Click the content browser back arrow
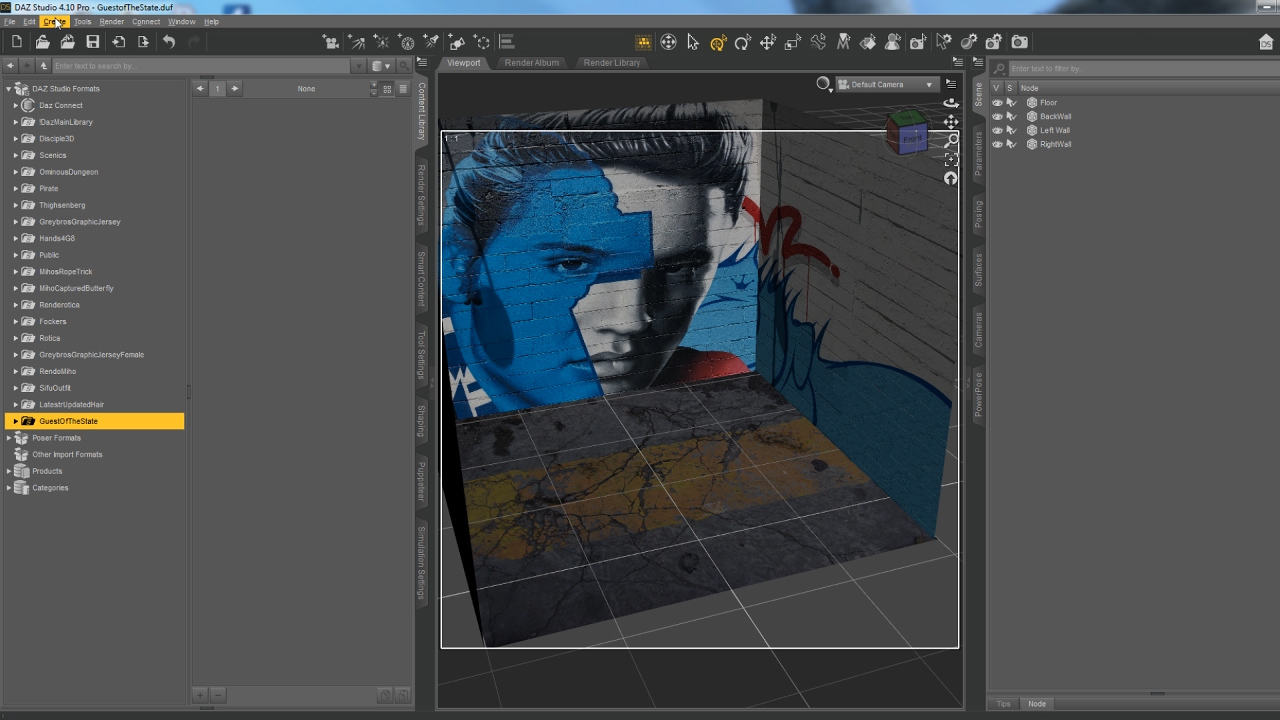 coord(10,66)
